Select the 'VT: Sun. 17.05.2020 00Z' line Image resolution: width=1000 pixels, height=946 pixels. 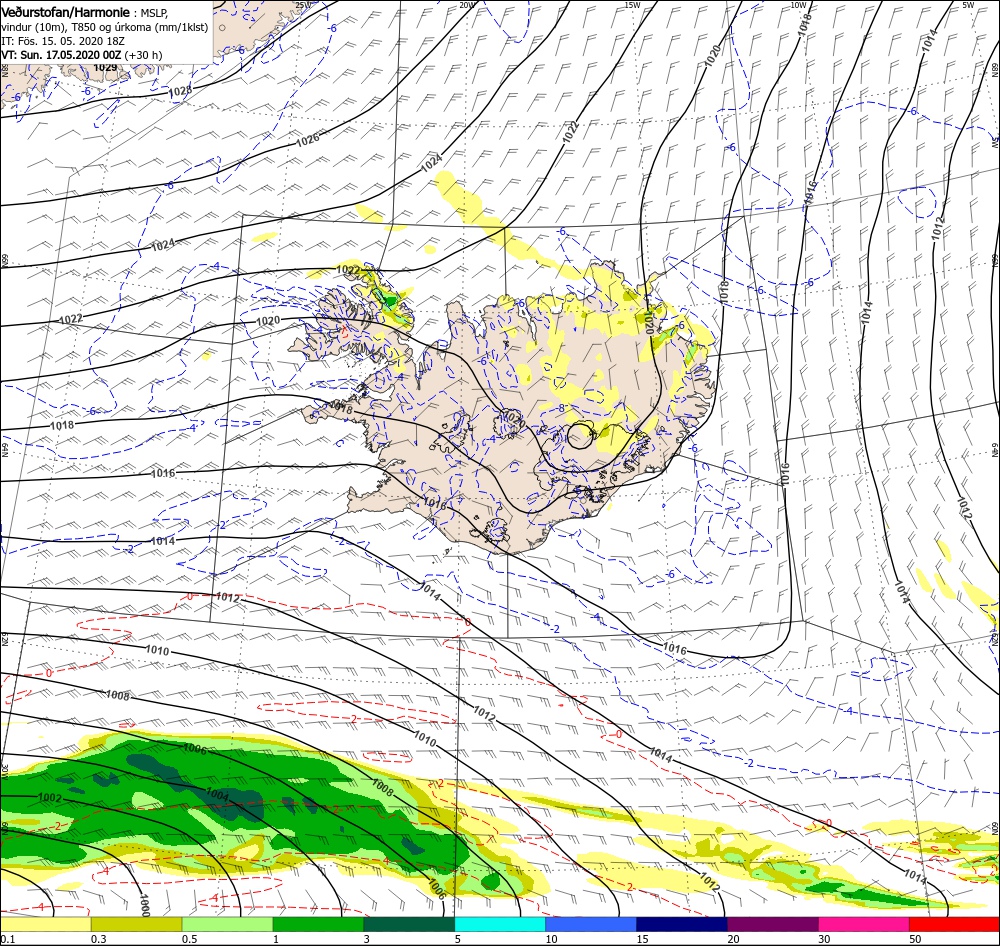61,55
